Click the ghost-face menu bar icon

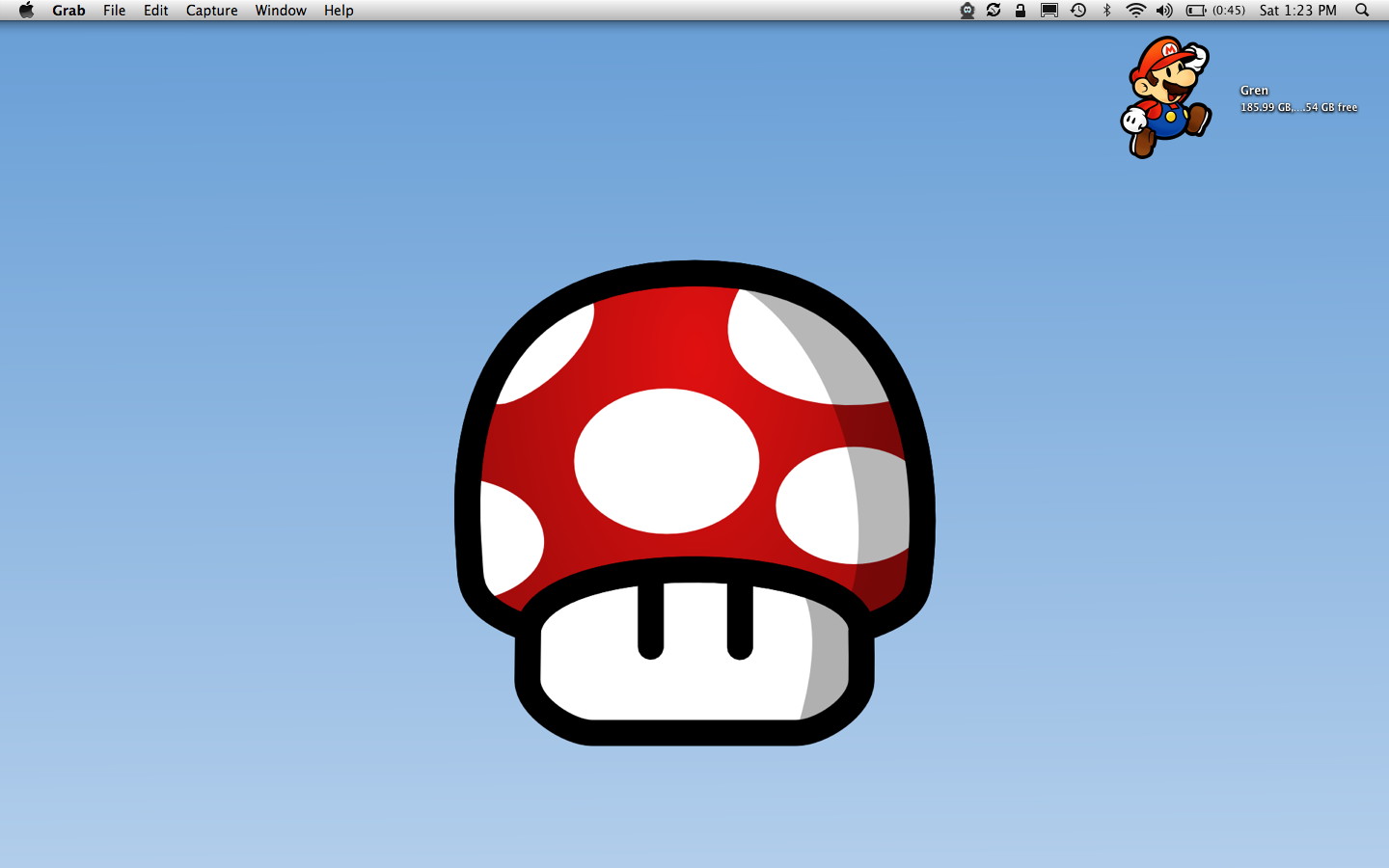967,11
